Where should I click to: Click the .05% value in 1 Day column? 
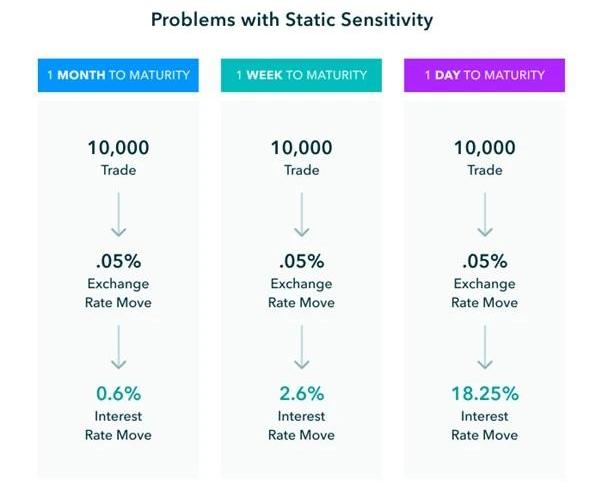(x=484, y=261)
